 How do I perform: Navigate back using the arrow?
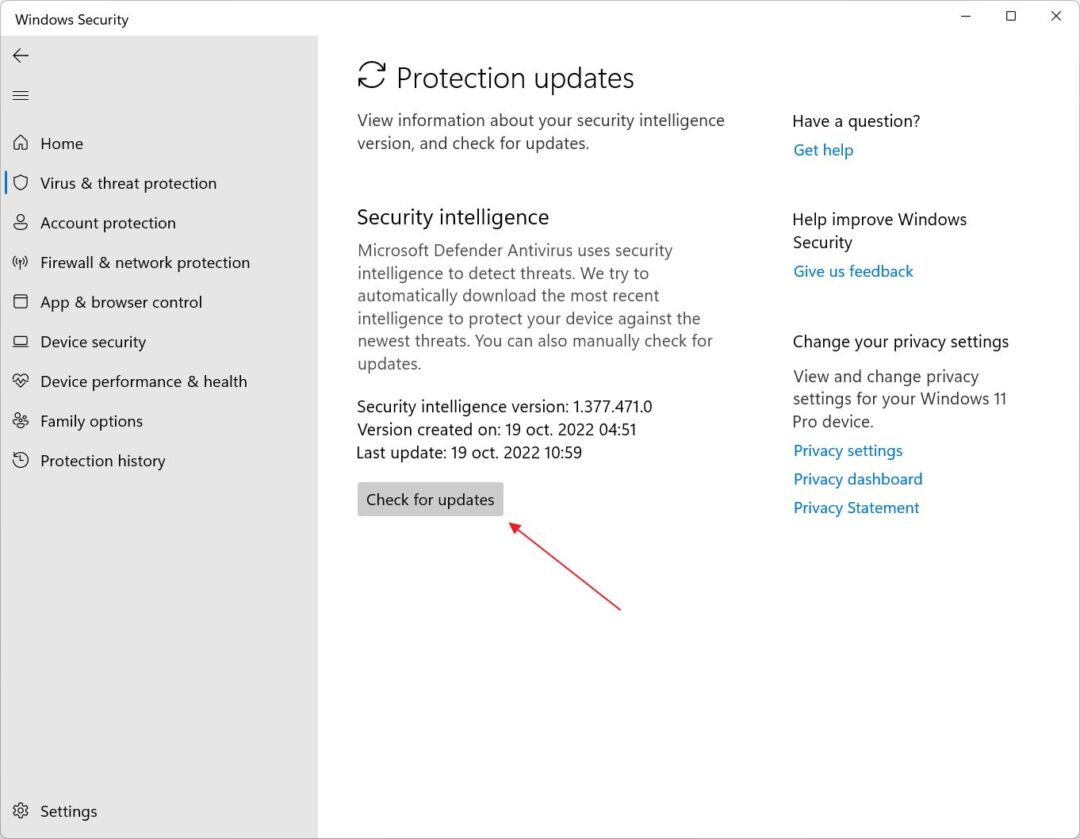click(21, 56)
